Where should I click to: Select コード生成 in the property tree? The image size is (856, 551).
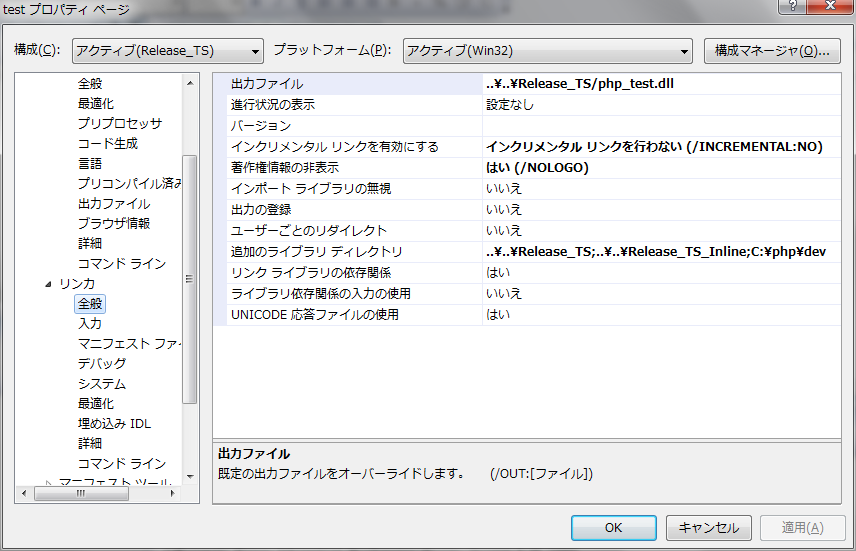pyautogui.click(x=107, y=144)
